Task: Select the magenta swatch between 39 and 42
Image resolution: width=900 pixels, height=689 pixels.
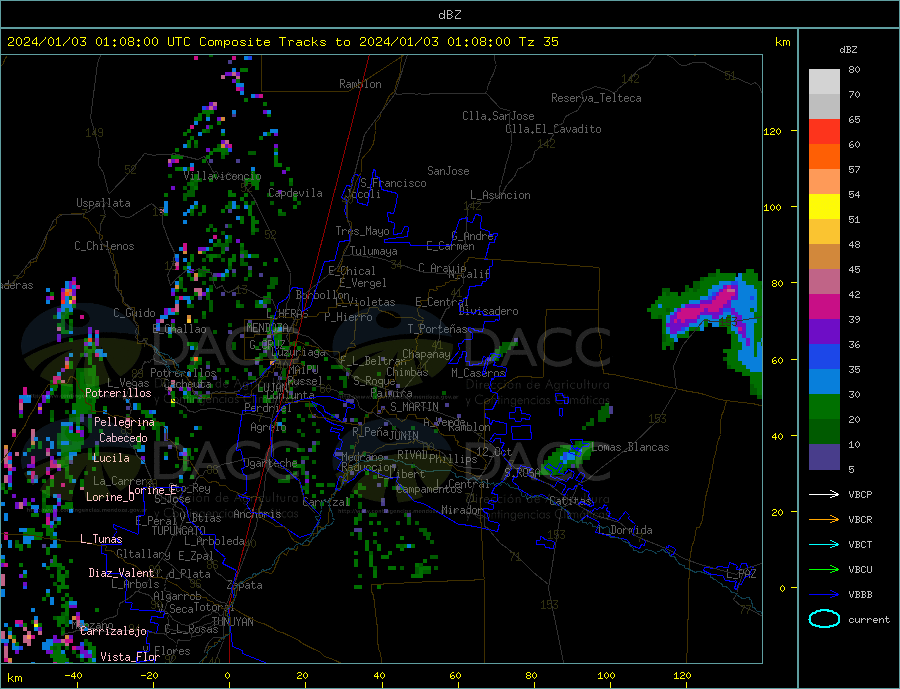Action: (824, 307)
